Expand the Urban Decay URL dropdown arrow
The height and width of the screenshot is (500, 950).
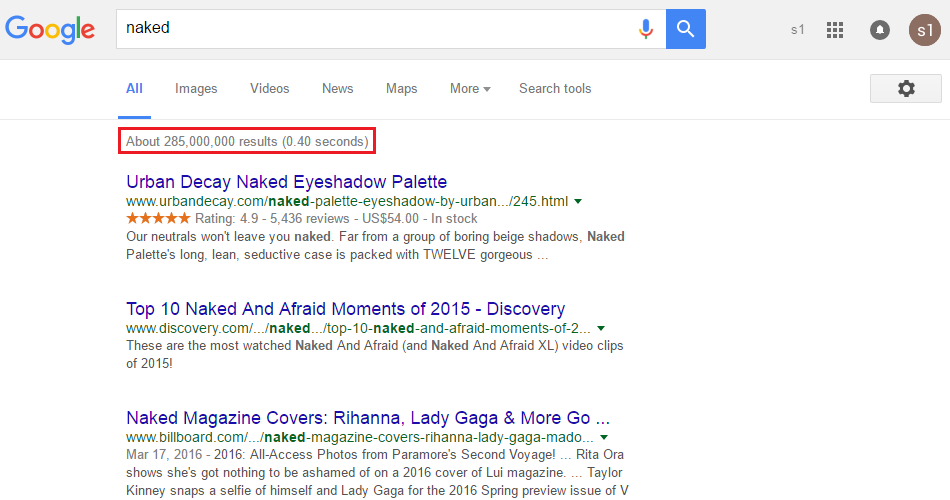coord(578,202)
